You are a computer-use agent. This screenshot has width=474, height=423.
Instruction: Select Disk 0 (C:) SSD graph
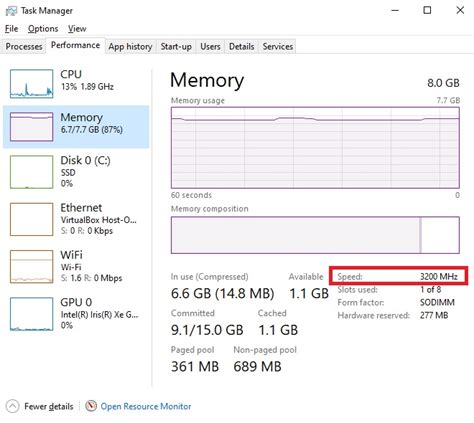tap(31, 172)
